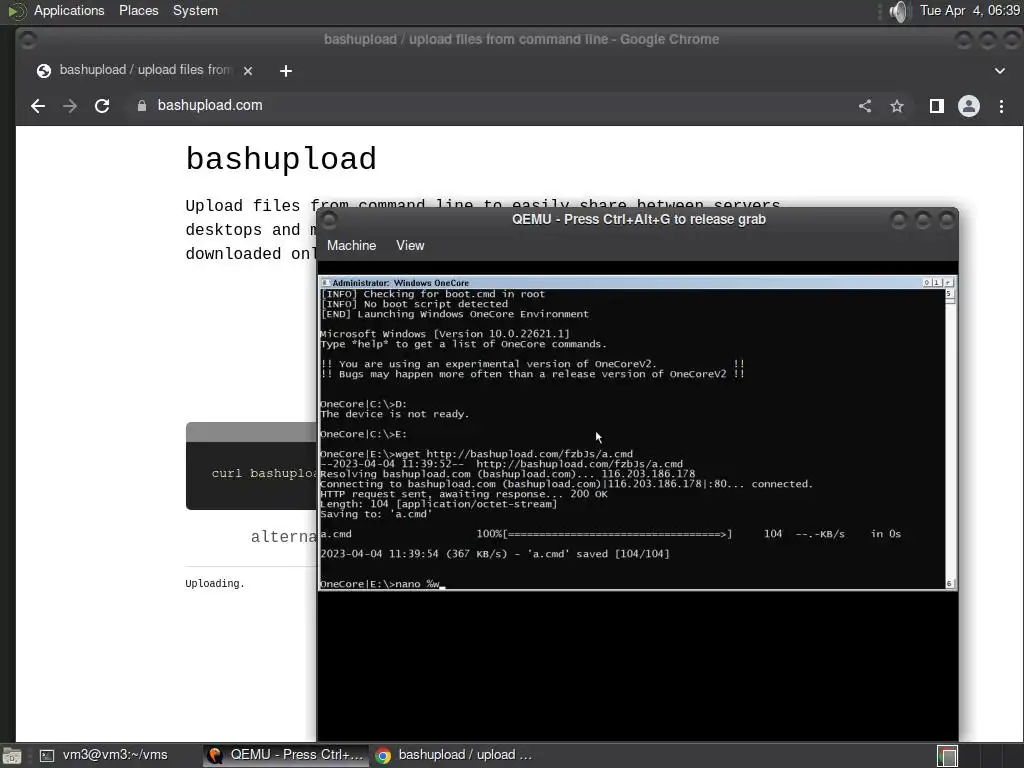Click the OneCore console scrollbar
The height and width of the screenshot is (768, 1024).
point(950,439)
